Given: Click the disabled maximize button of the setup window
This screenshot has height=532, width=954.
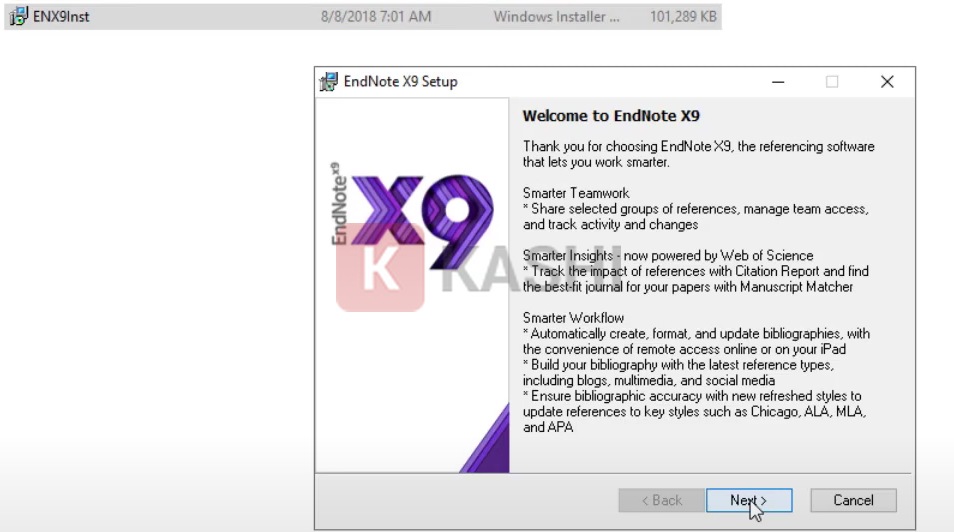Looking at the screenshot, I should pos(832,82).
